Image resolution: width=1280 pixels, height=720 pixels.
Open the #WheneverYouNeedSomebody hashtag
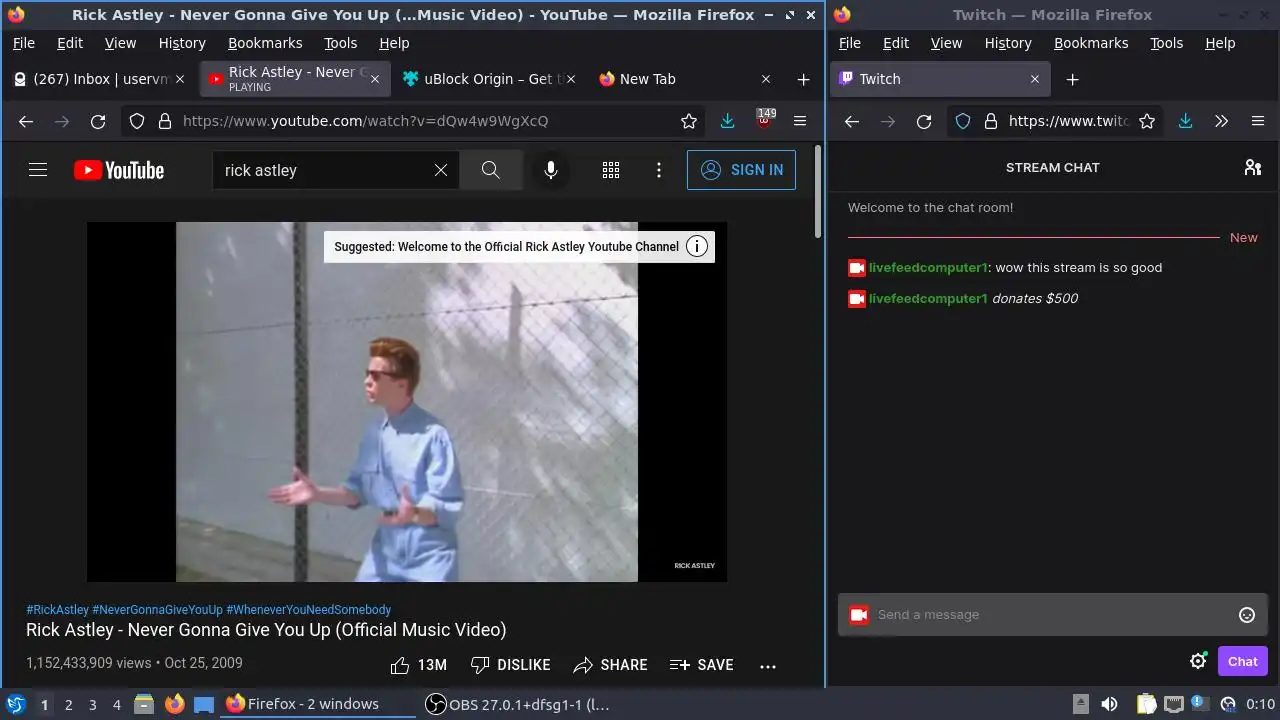point(309,609)
